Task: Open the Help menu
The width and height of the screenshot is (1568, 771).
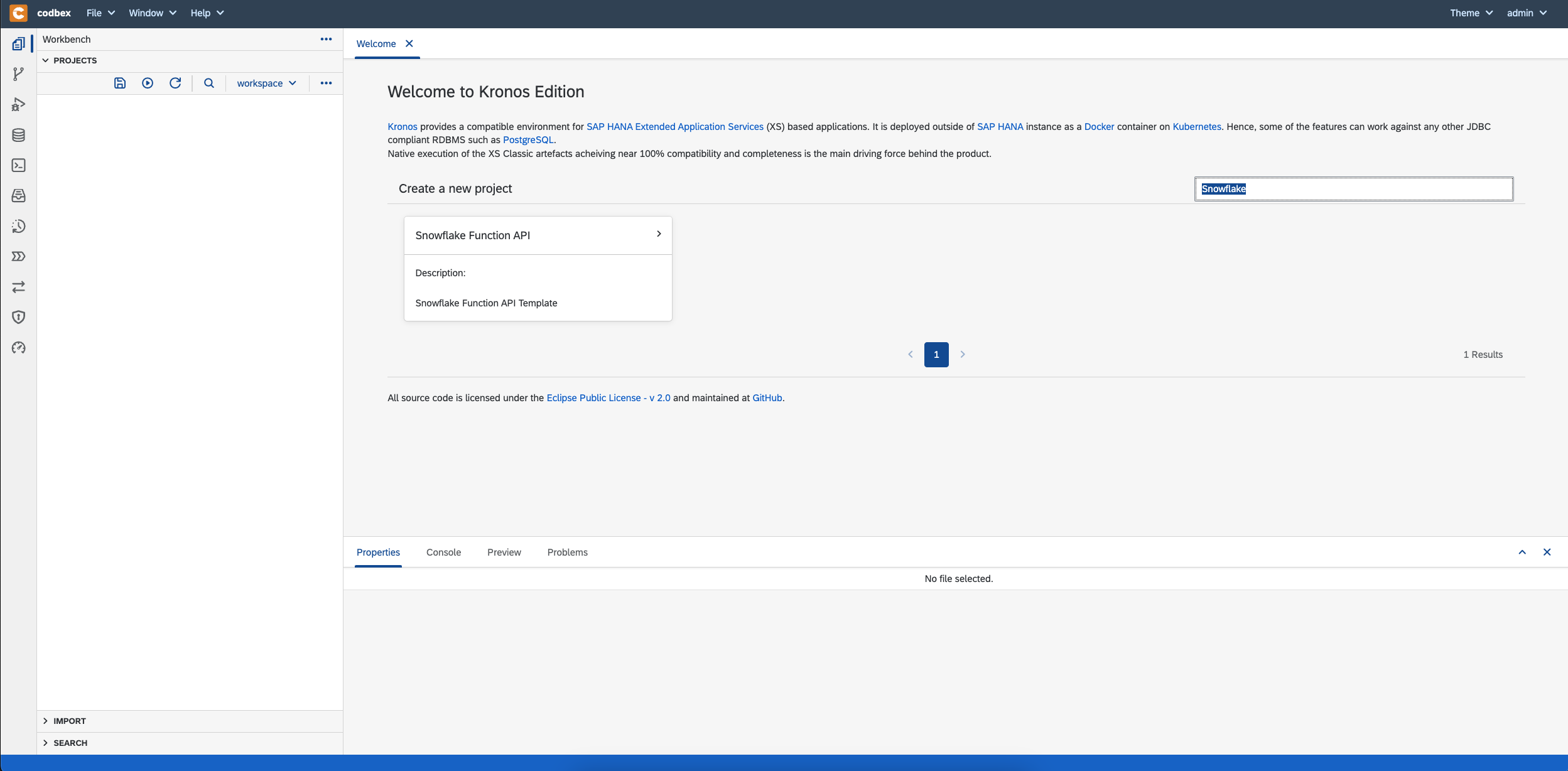Action: (x=207, y=13)
